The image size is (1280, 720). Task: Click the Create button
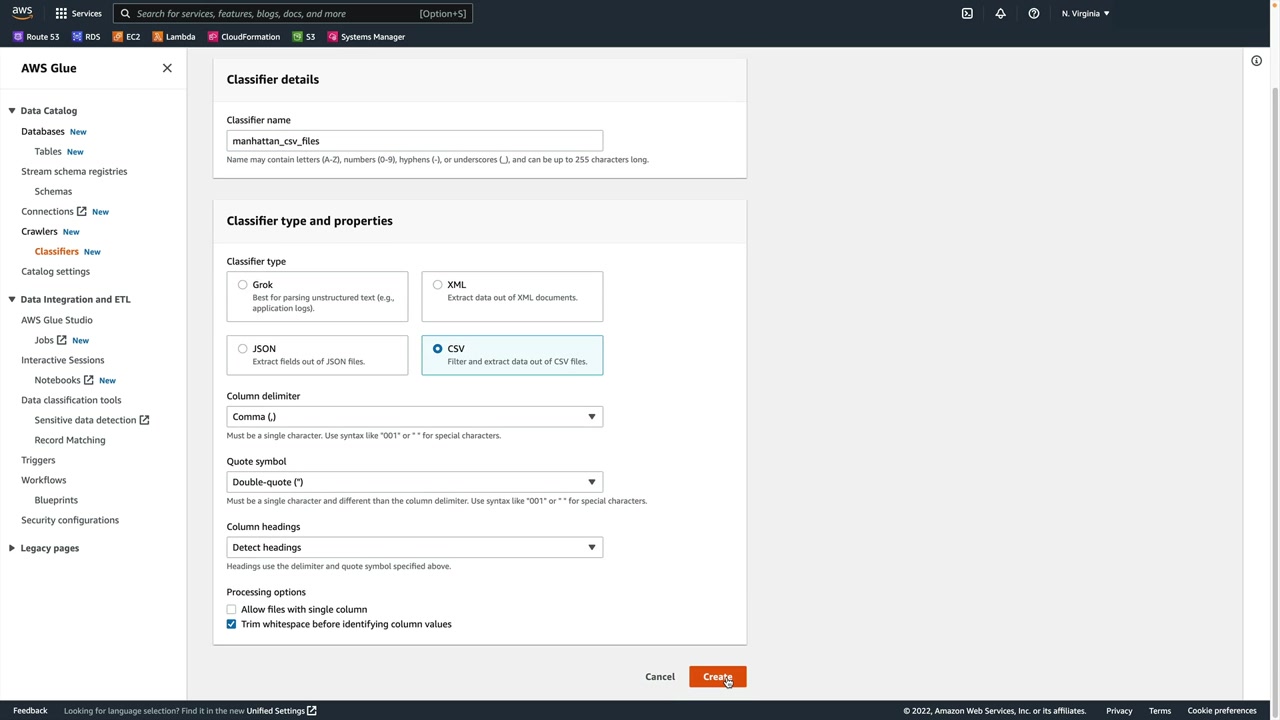tap(717, 677)
